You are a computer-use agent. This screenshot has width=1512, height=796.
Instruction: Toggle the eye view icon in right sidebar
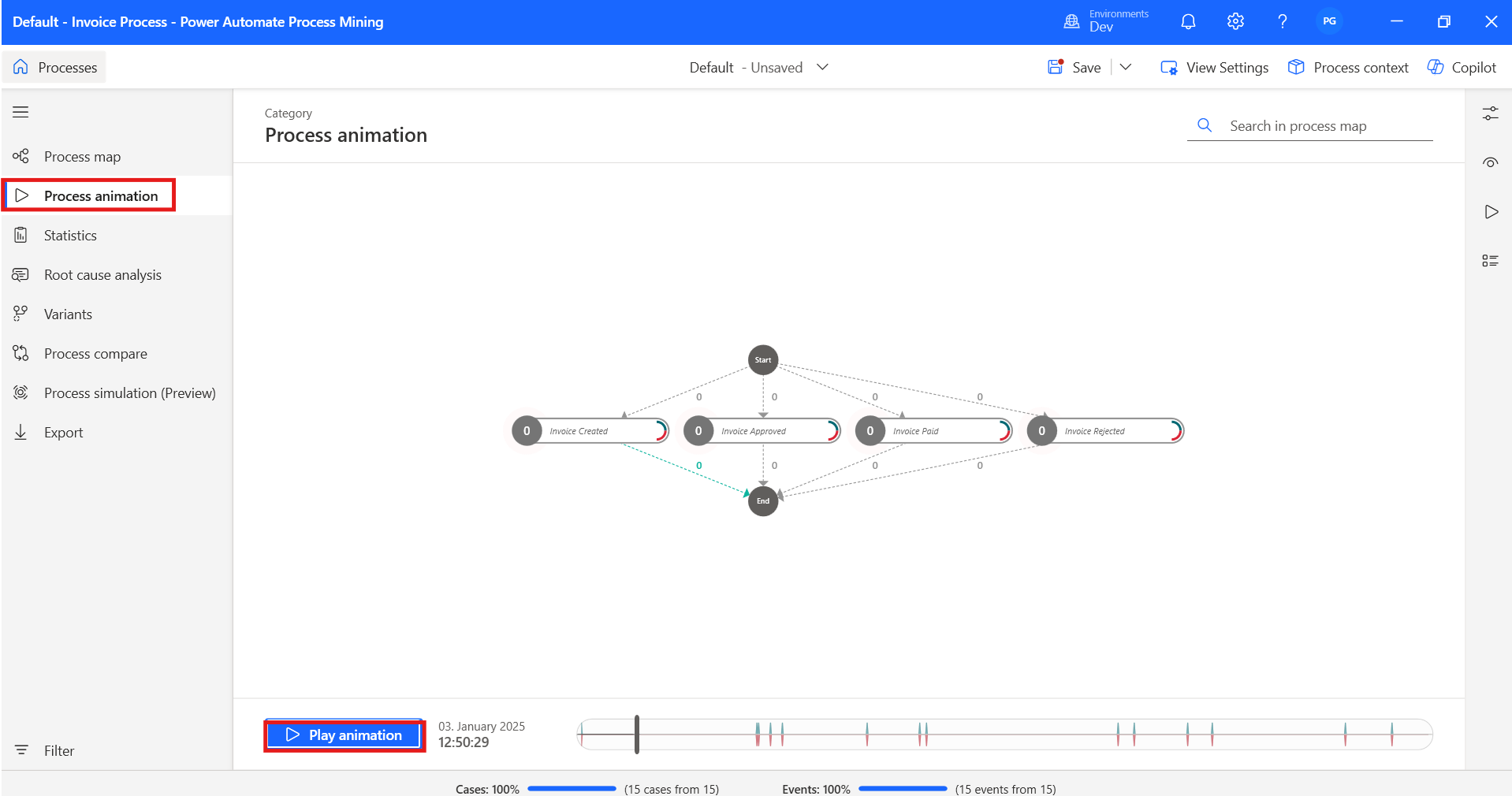1490,163
